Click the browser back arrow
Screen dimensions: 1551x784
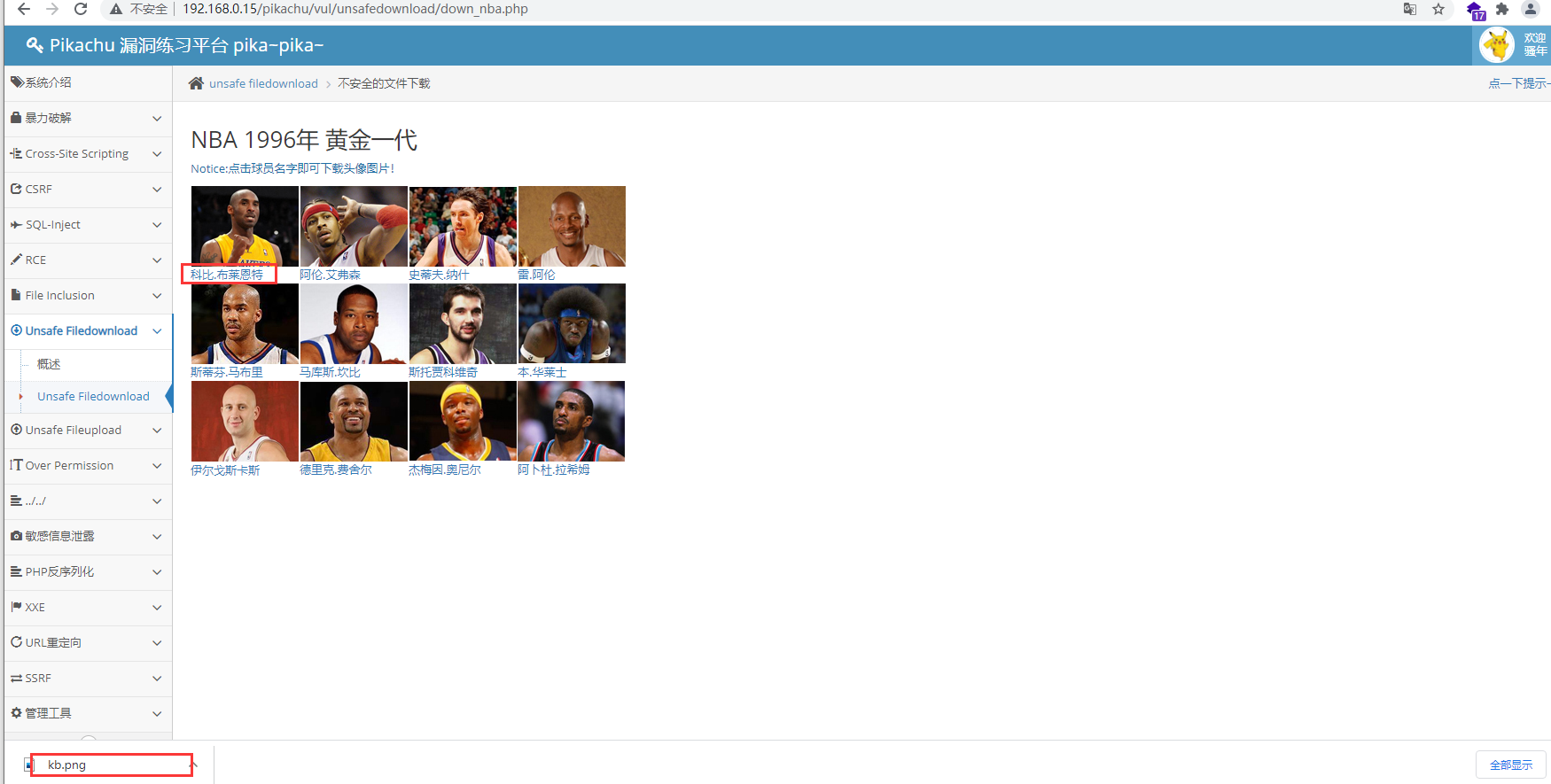coord(24,9)
